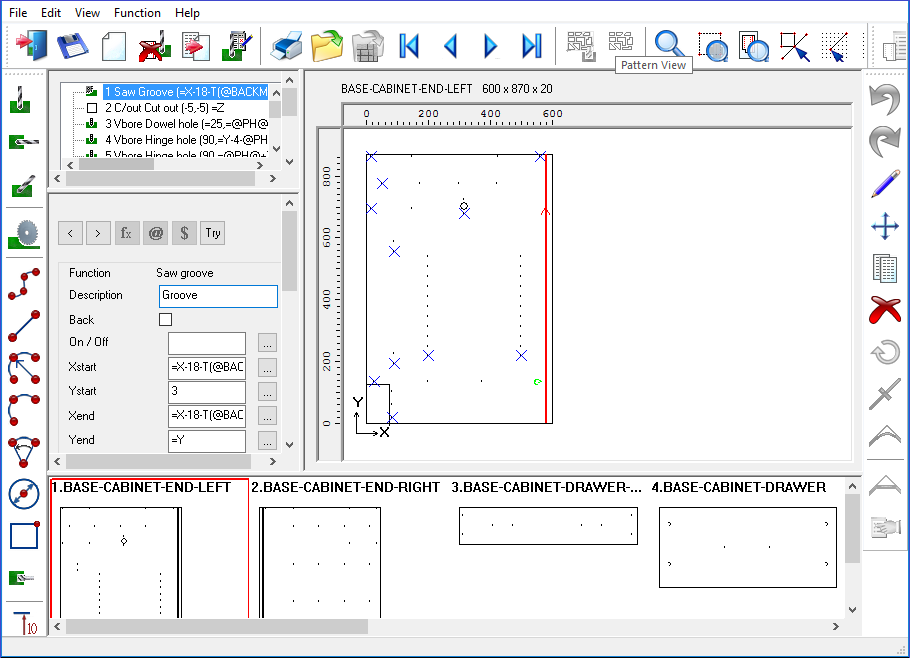Click the Yend field with =Y

207,440
